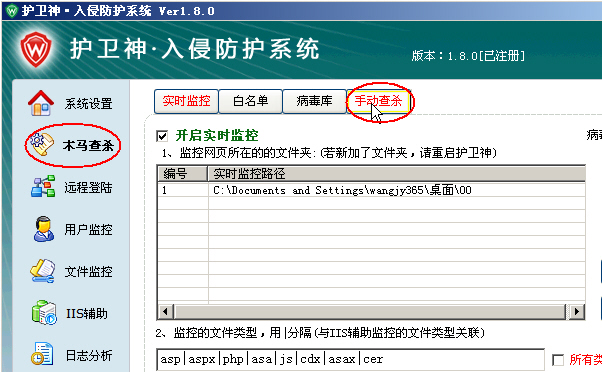Switch to the 白名单 tab

pos(250,101)
